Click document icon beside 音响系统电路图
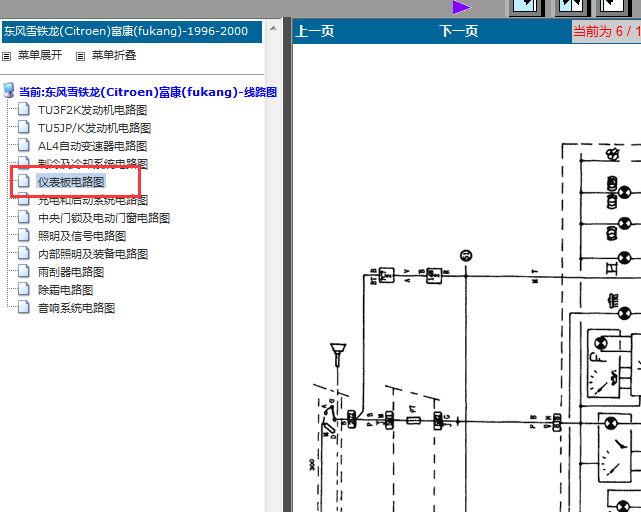Viewport: 641px width, 512px height. pyautogui.click(x=24, y=307)
